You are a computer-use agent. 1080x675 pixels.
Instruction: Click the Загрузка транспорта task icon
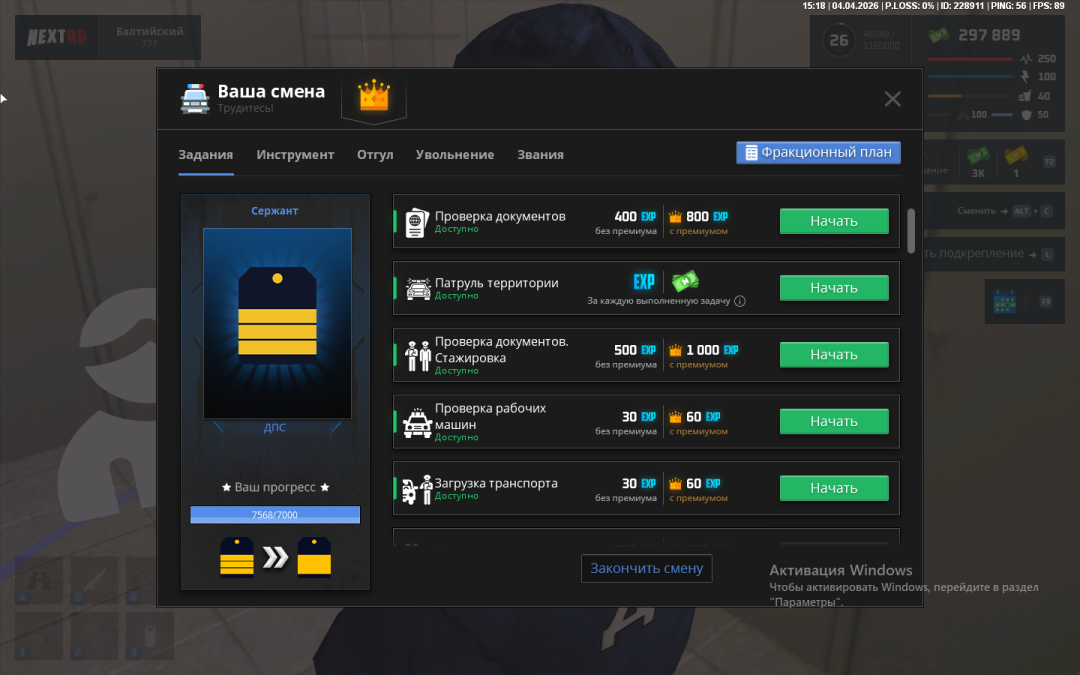coord(416,490)
